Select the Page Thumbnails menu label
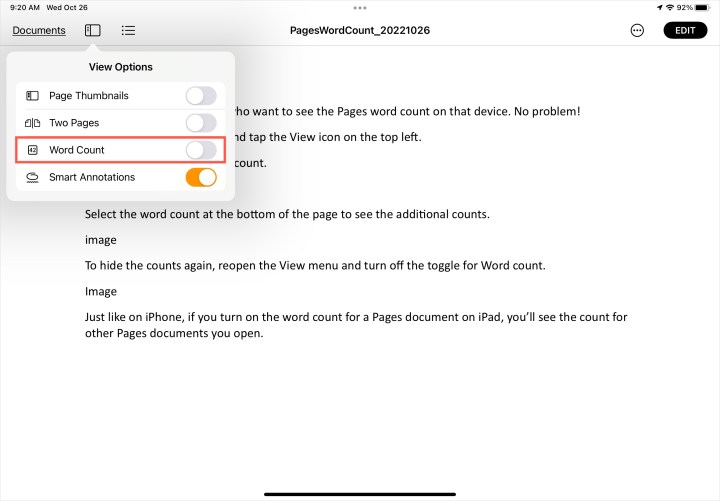 point(89,96)
